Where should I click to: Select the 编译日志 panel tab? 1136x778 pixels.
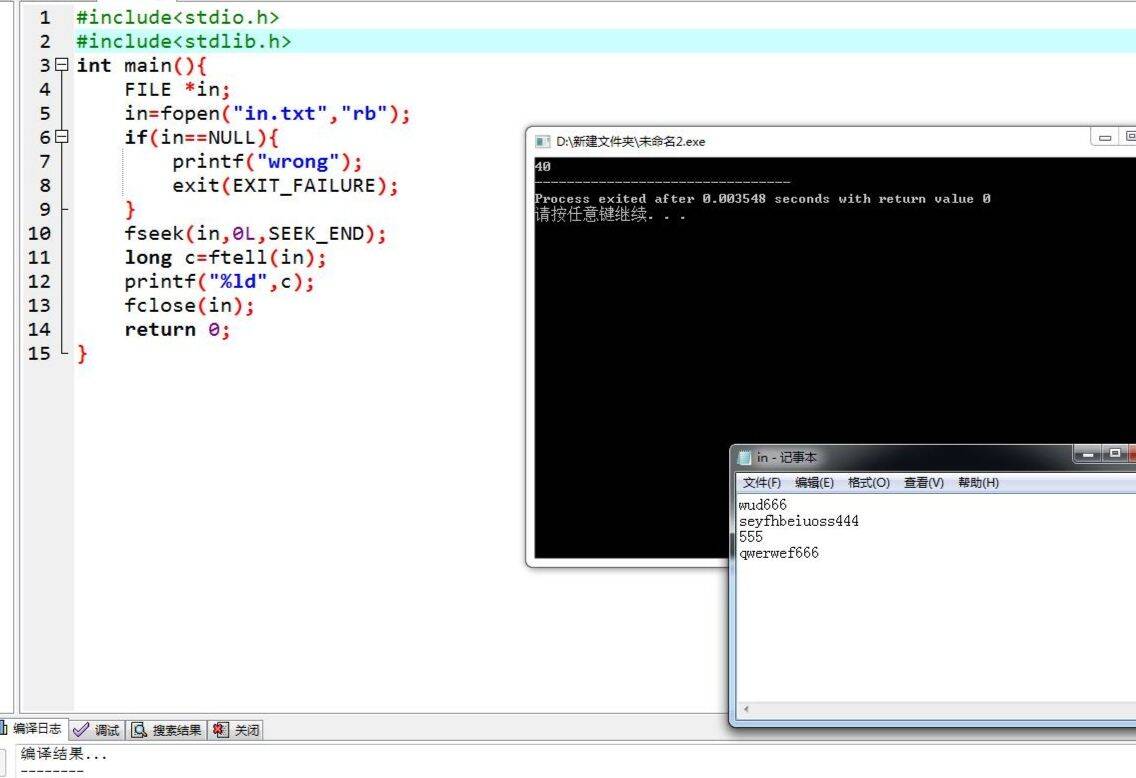point(37,729)
